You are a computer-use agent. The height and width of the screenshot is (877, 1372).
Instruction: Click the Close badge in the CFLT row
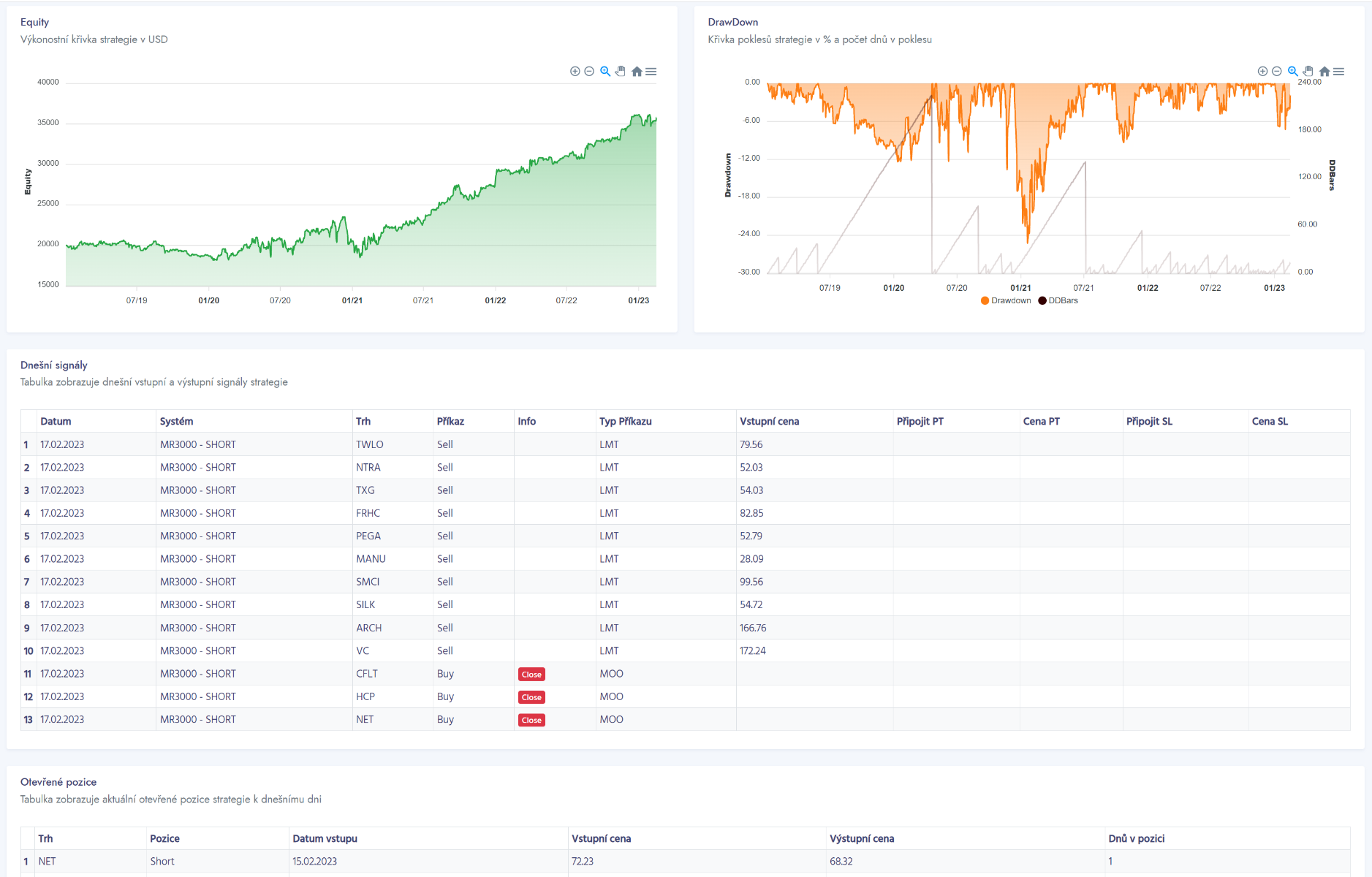pos(531,675)
